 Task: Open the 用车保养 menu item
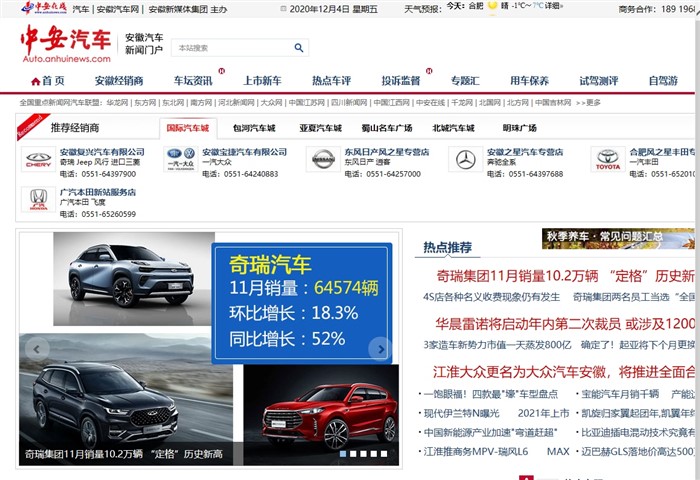(529, 81)
